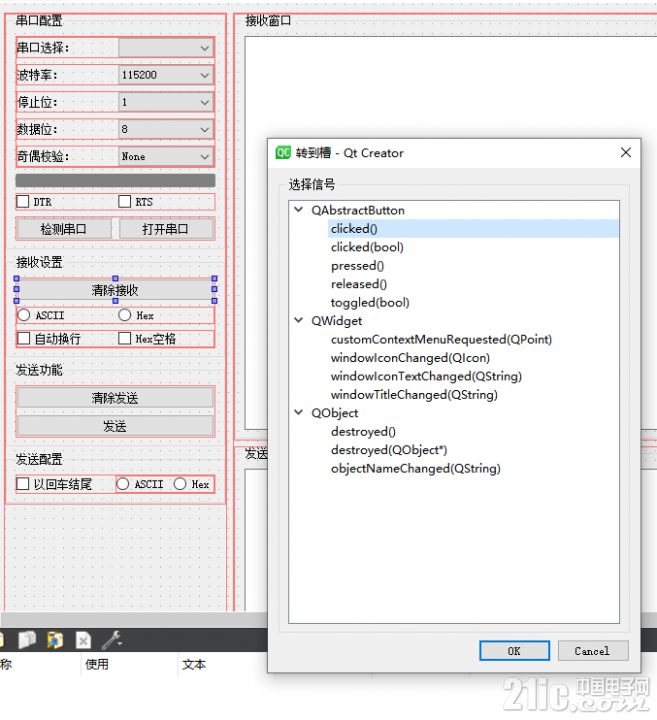Click the 发送 button
The width and height of the screenshot is (657, 720).
(x=115, y=426)
